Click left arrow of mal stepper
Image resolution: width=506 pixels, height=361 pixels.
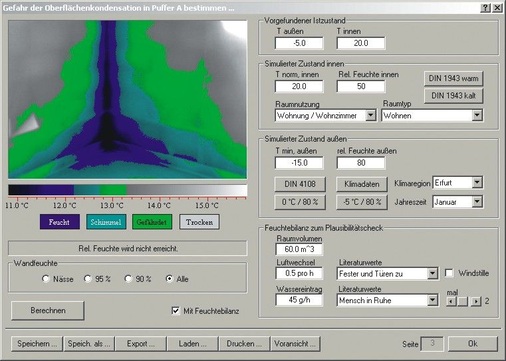(x=451, y=301)
